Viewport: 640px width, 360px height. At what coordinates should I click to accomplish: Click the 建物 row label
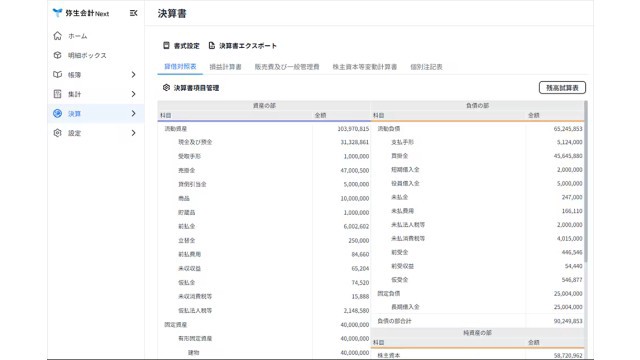pos(193,353)
